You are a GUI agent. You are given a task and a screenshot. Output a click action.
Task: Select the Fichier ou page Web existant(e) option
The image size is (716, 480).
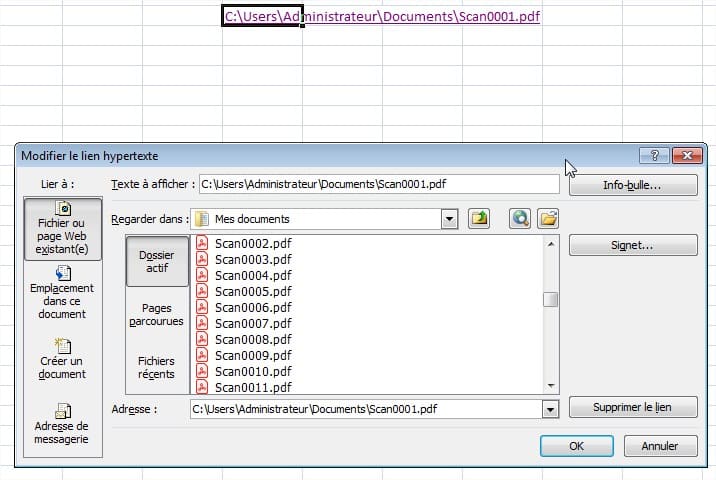coord(63,229)
